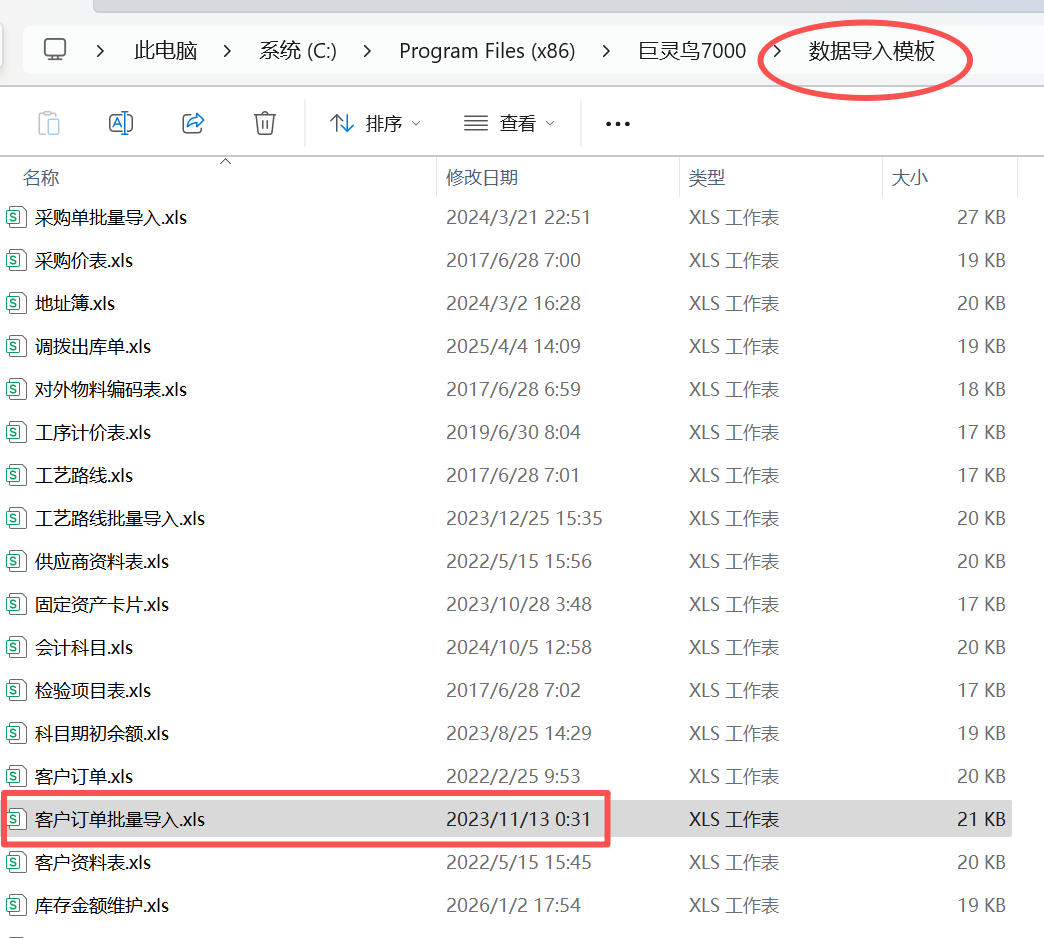Click the delete trash can icon
Screen dimensions: 1044x938
point(264,123)
